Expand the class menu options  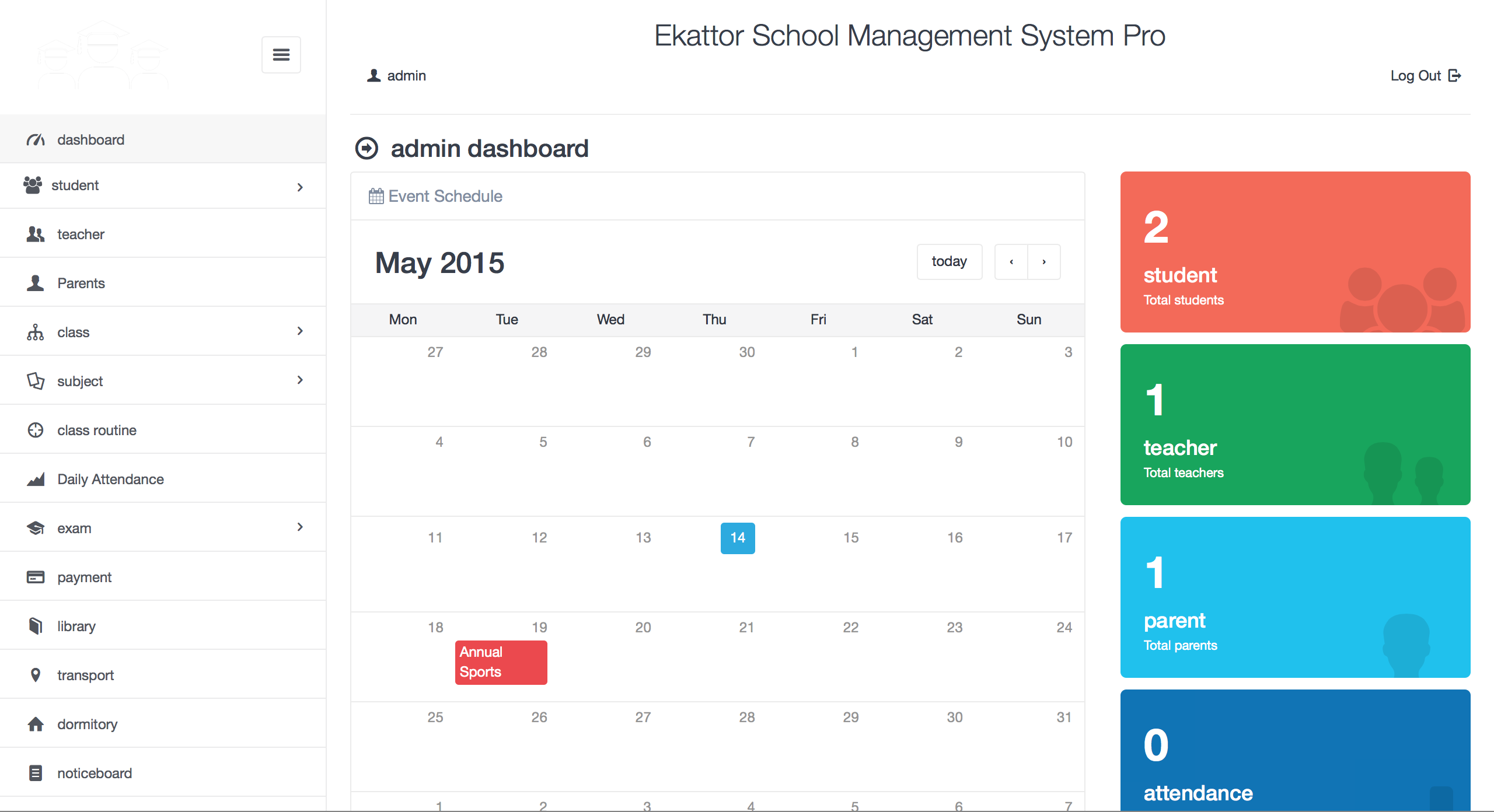pyautogui.click(x=300, y=331)
